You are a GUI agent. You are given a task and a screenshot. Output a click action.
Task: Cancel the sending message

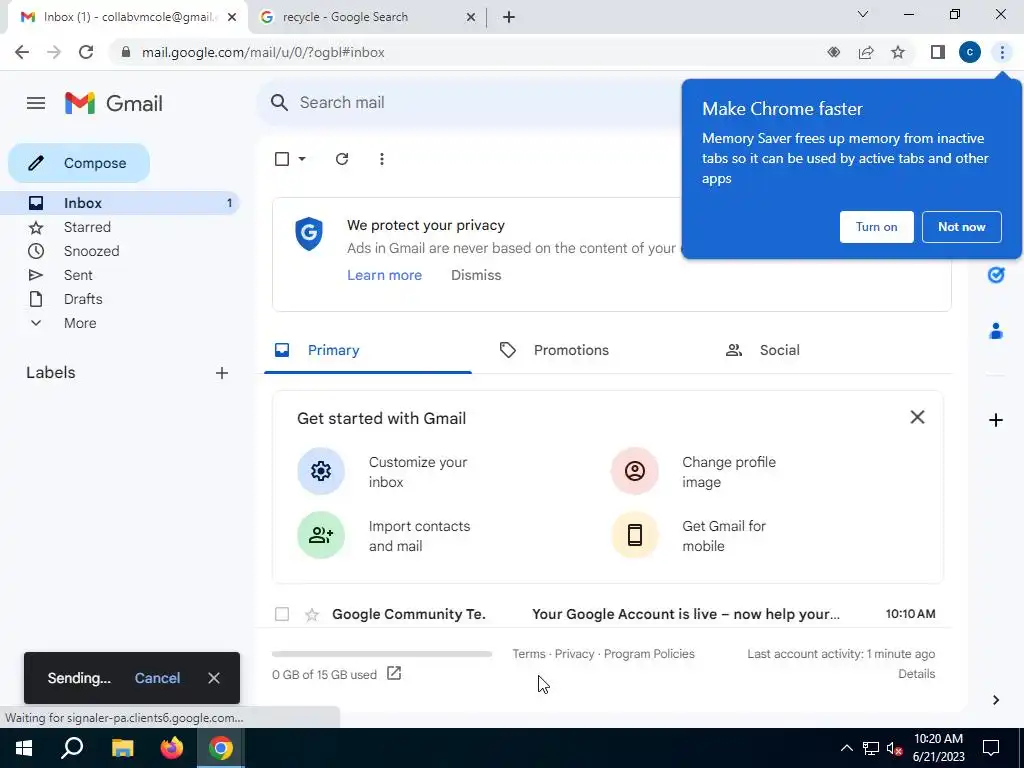pyautogui.click(x=157, y=679)
